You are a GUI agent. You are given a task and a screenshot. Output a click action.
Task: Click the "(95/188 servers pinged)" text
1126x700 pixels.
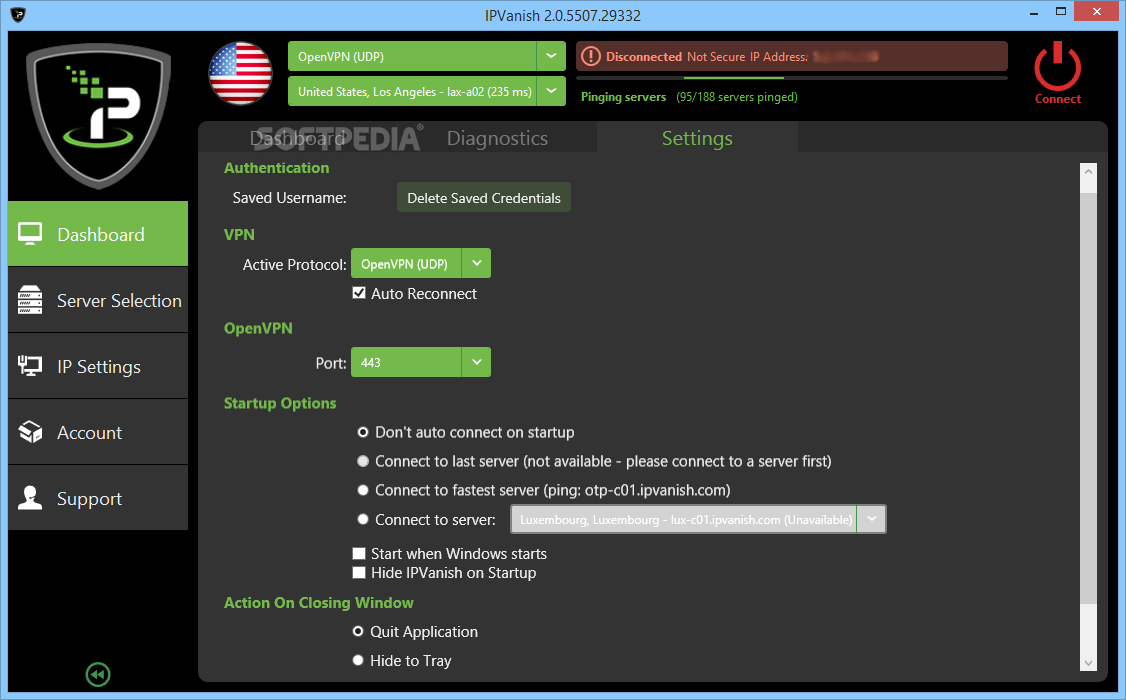tap(737, 97)
